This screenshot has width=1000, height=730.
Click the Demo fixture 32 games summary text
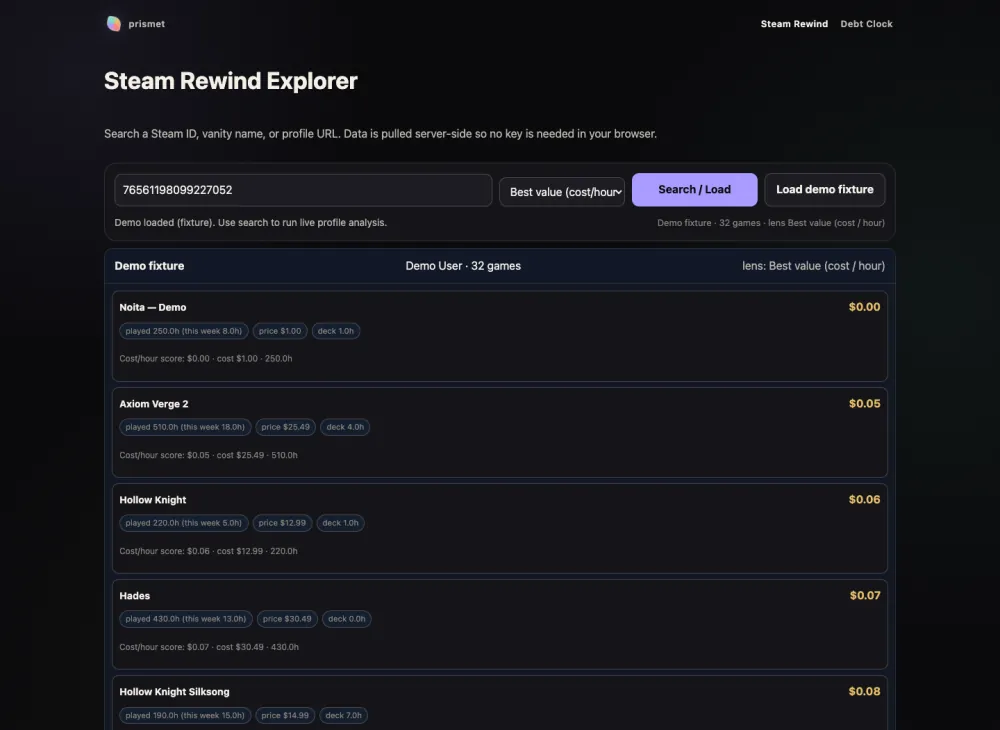771,223
